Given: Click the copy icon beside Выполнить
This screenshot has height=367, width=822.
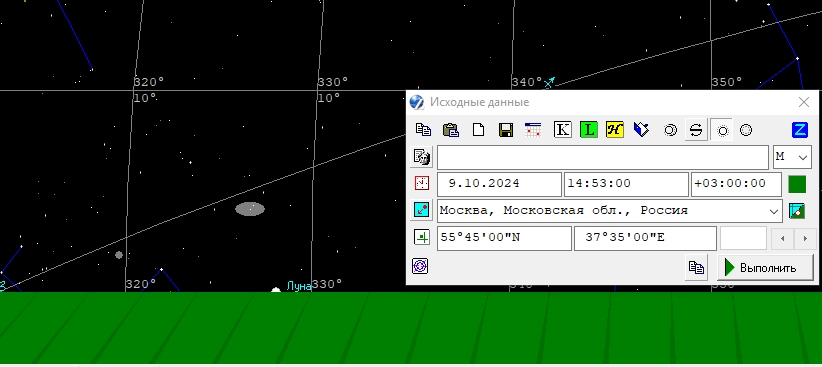Looking at the screenshot, I should (x=696, y=267).
